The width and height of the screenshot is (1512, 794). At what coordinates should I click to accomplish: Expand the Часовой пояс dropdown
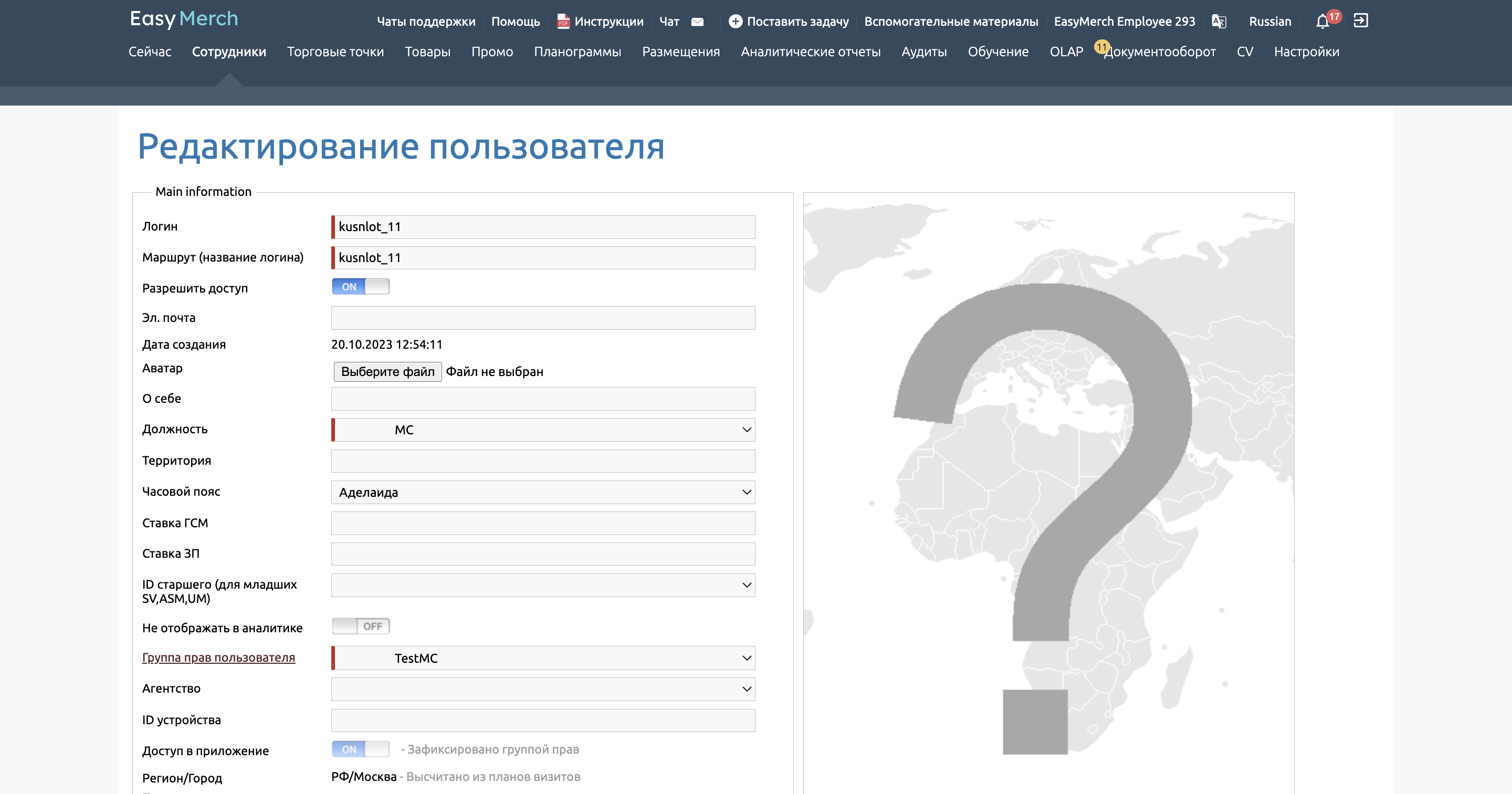pos(543,492)
